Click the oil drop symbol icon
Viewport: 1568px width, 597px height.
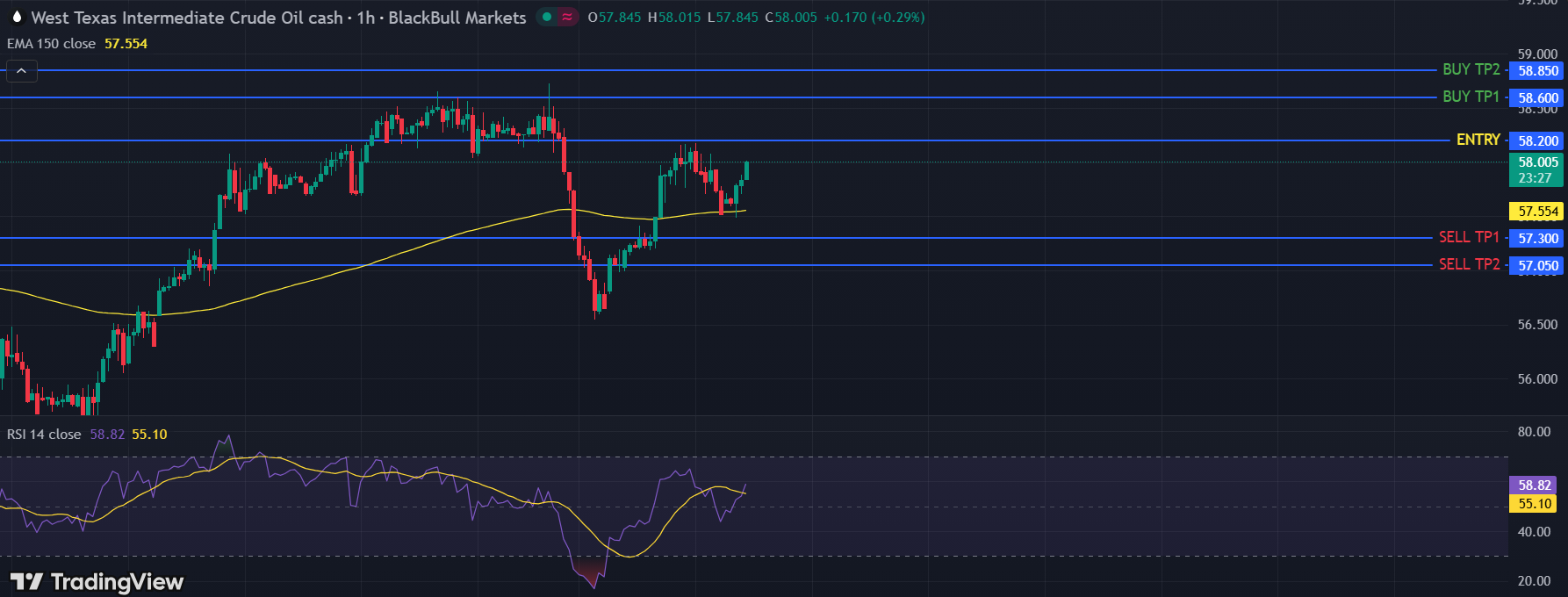click(17, 18)
